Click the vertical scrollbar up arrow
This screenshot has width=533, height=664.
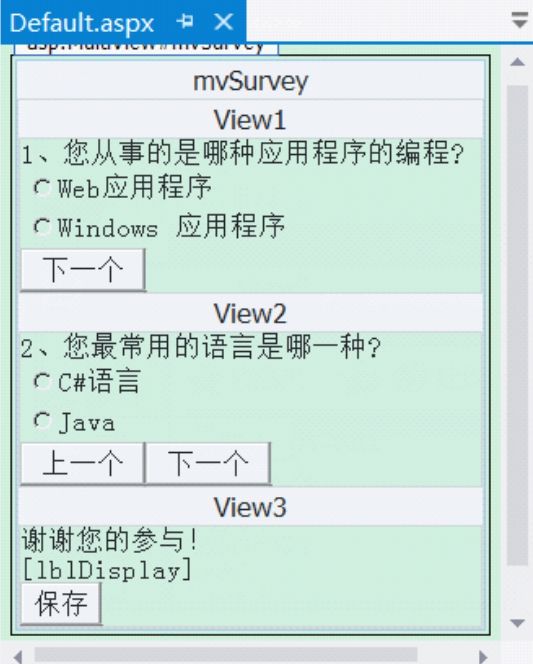[x=517, y=63]
